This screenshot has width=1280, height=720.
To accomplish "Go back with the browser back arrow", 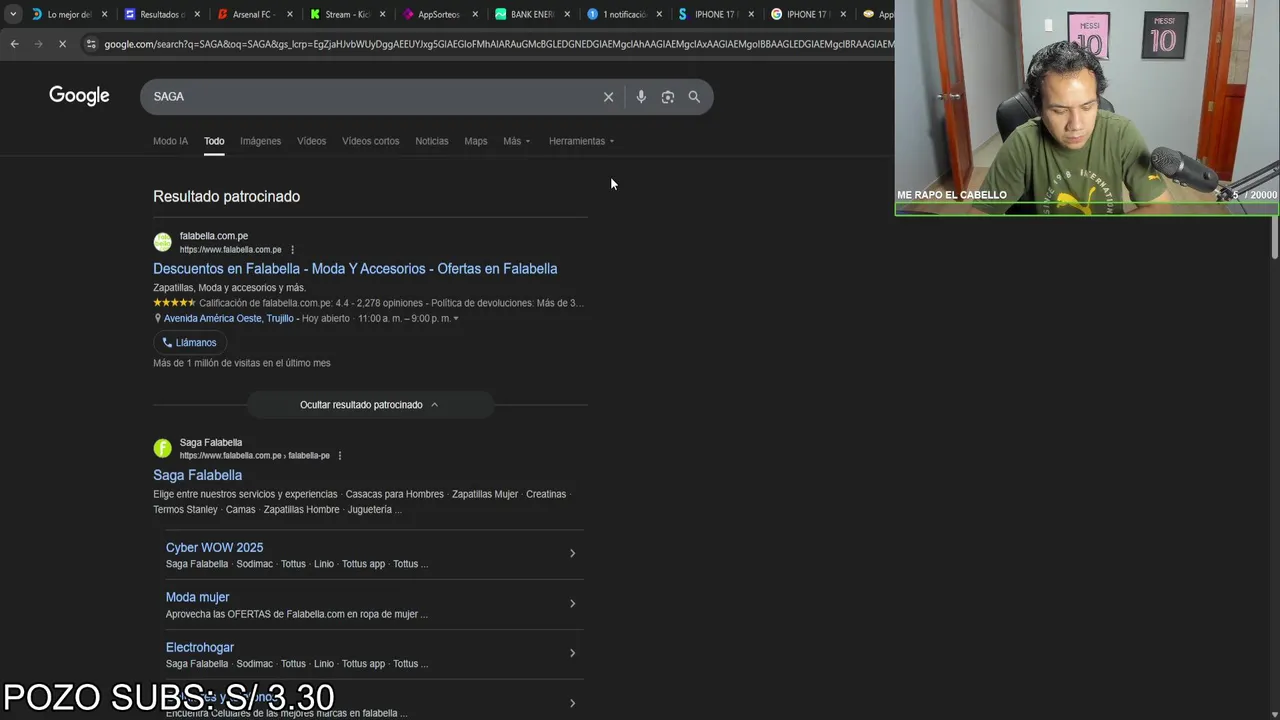I will pos(14,44).
